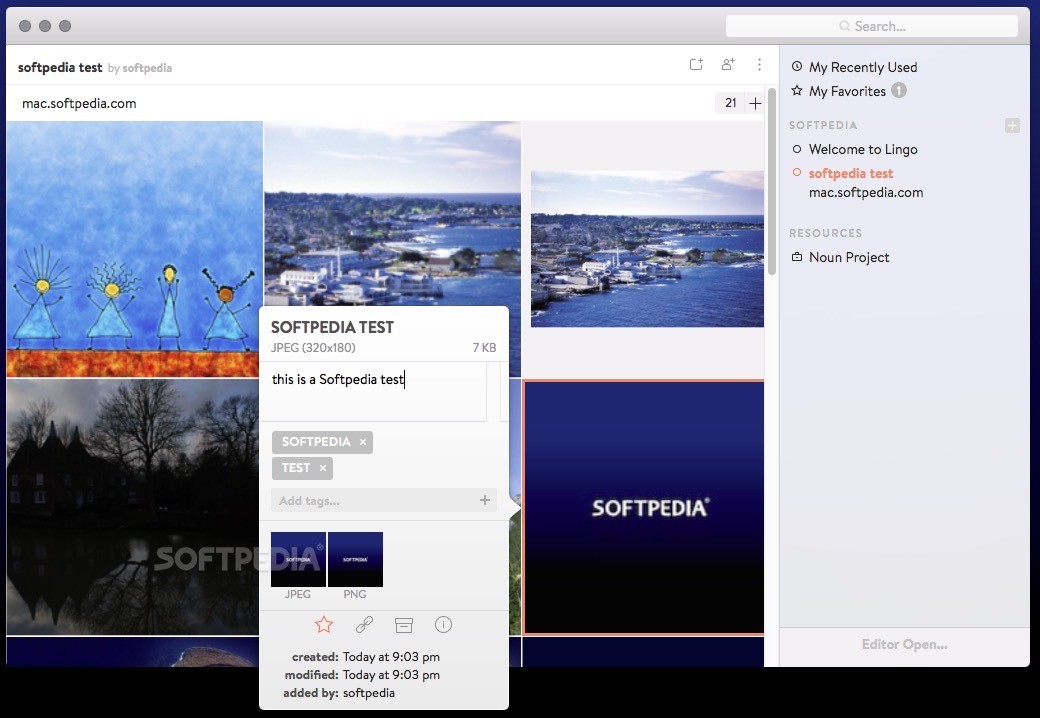Remove the TEST tag
The height and width of the screenshot is (718, 1040).
[x=322, y=468]
